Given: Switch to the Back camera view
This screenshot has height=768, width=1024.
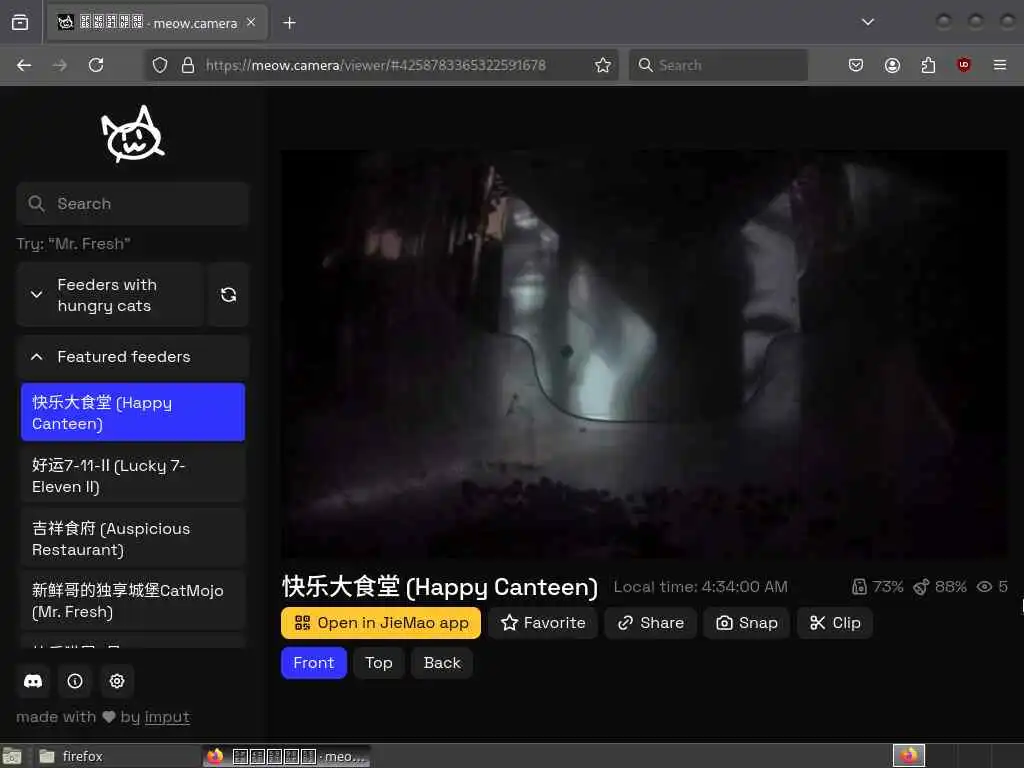Looking at the screenshot, I should 442,663.
